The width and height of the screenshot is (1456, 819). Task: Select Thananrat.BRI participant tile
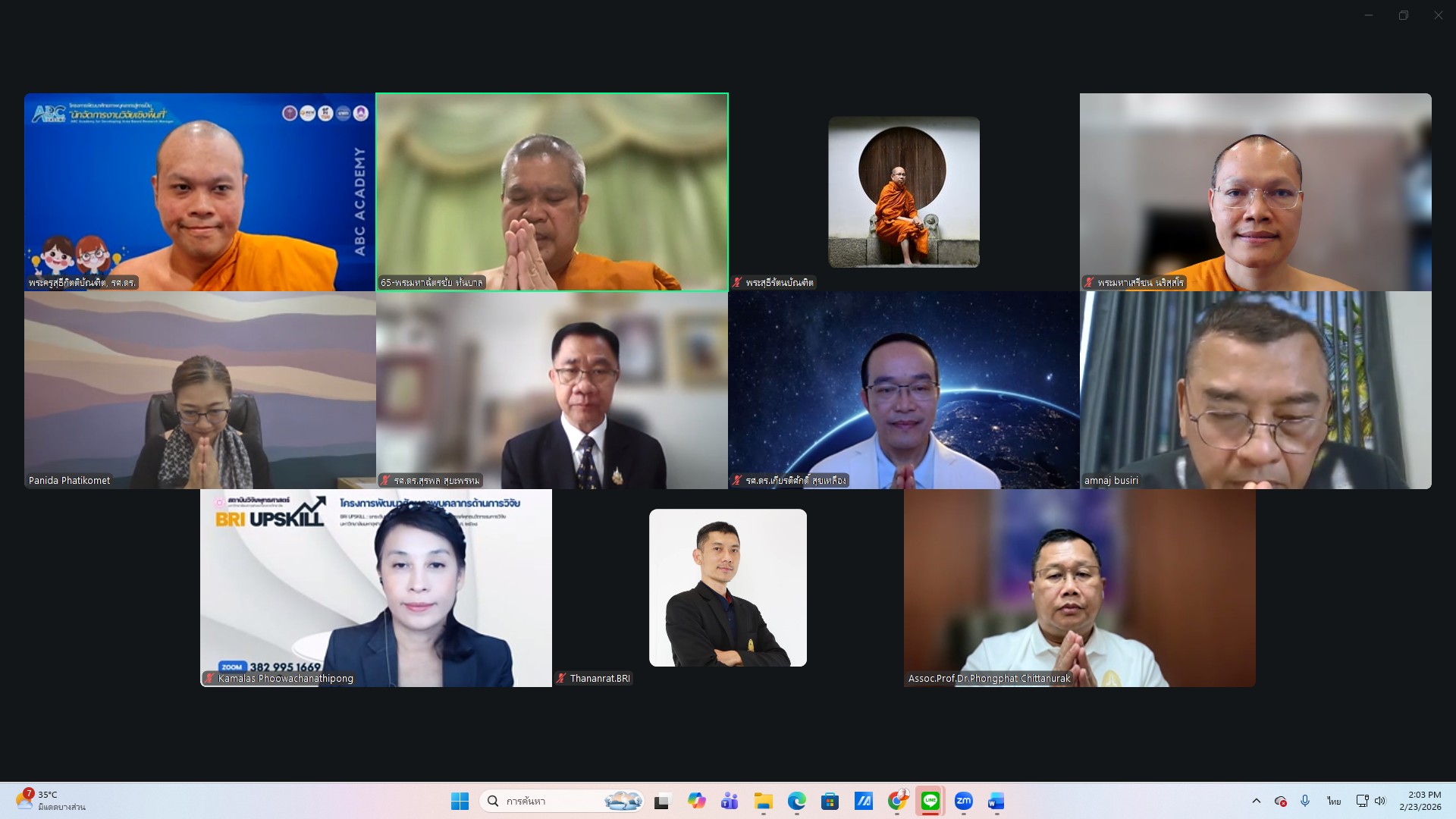pyautogui.click(x=728, y=588)
